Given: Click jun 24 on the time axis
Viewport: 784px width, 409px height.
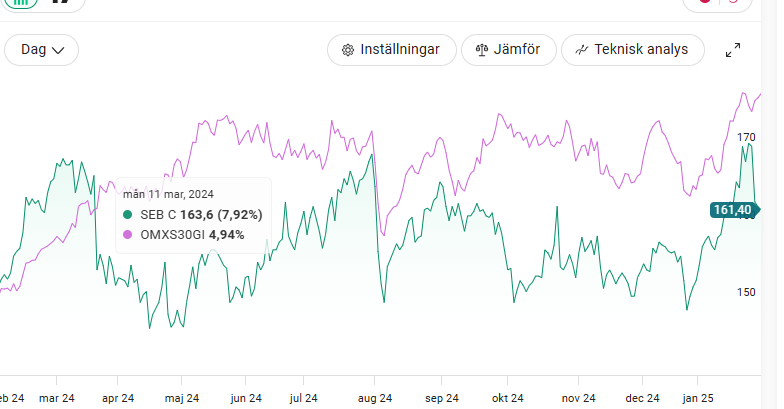Looking at the screenshot, I should click(246, 398).
